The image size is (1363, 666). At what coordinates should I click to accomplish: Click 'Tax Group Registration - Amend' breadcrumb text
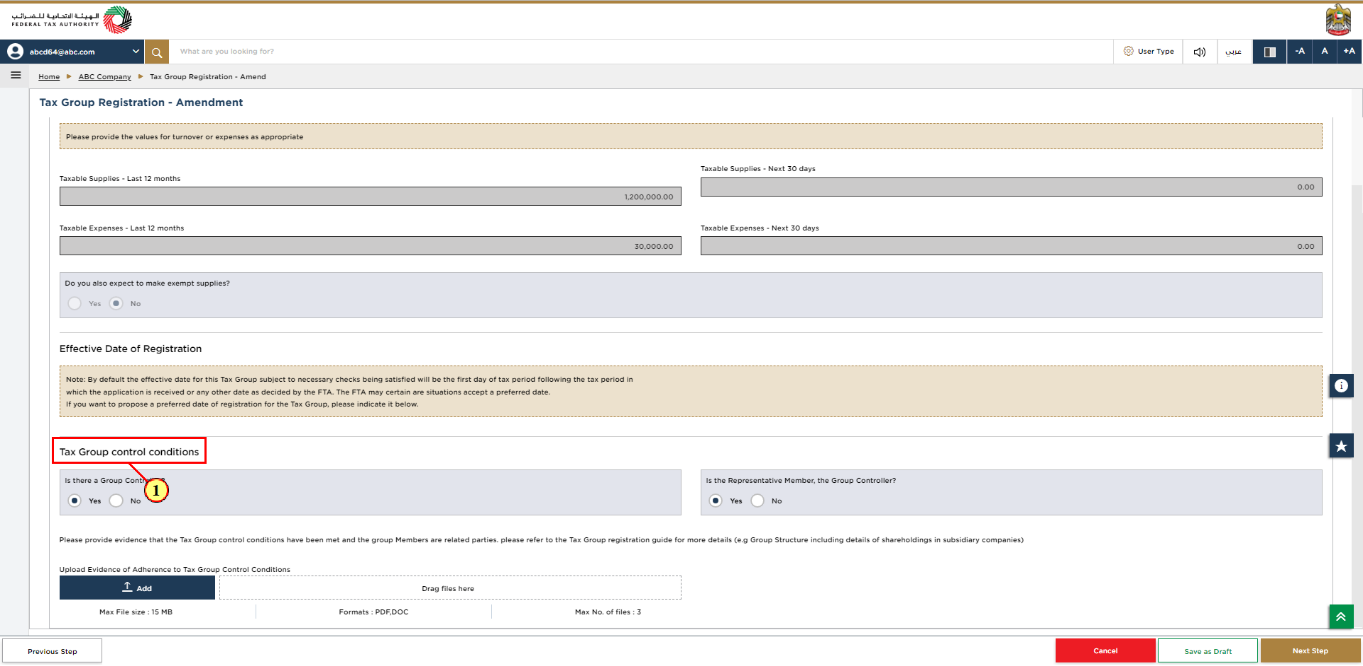click(x=208, y=77)
